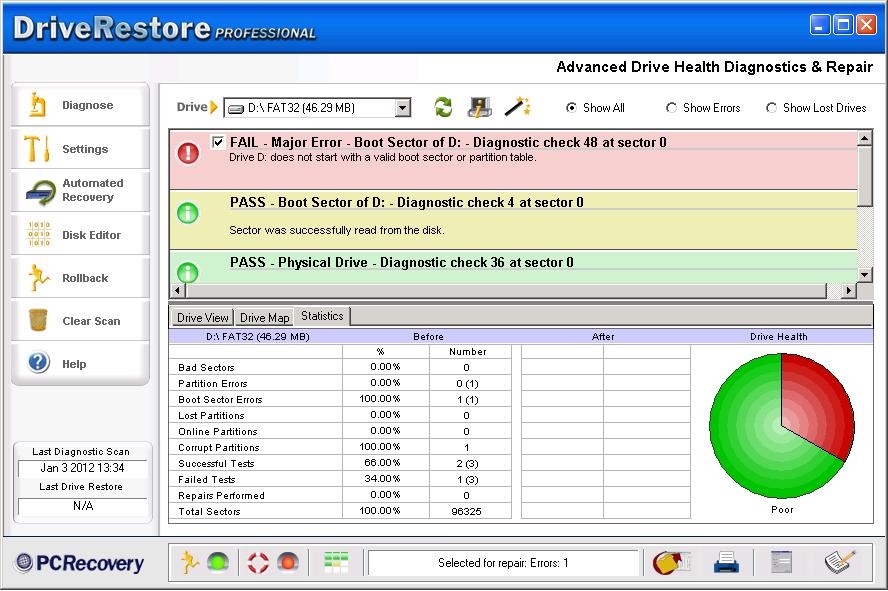Click the folder export report icon
The height and width of the screenshot is (591, 888).
click(671, 562)
